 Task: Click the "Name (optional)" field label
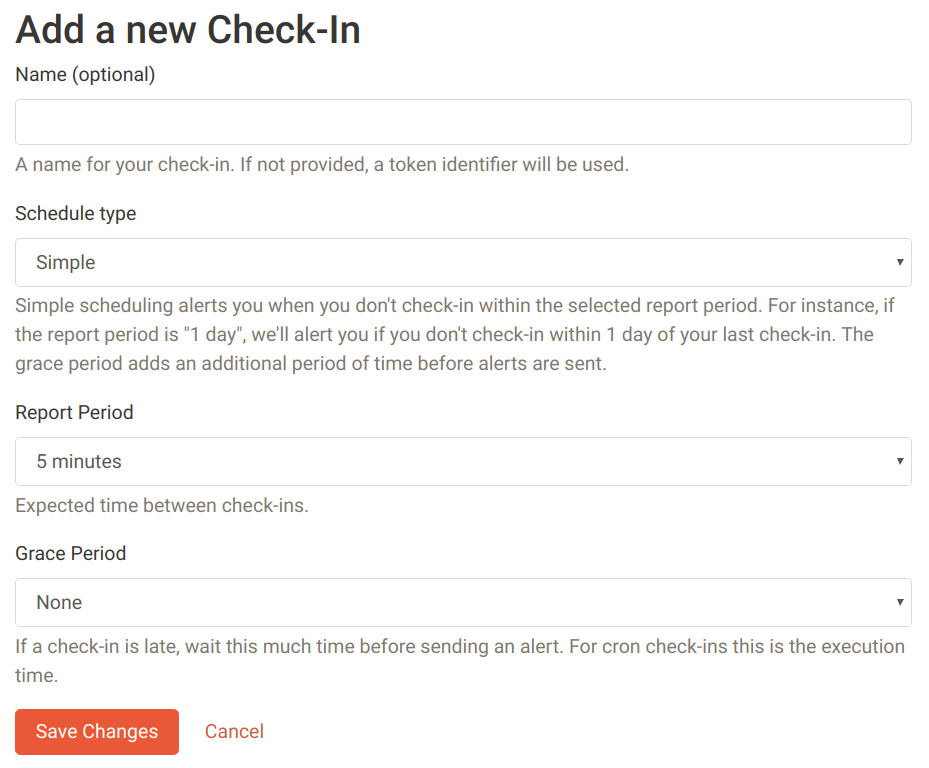pos(85,75)
